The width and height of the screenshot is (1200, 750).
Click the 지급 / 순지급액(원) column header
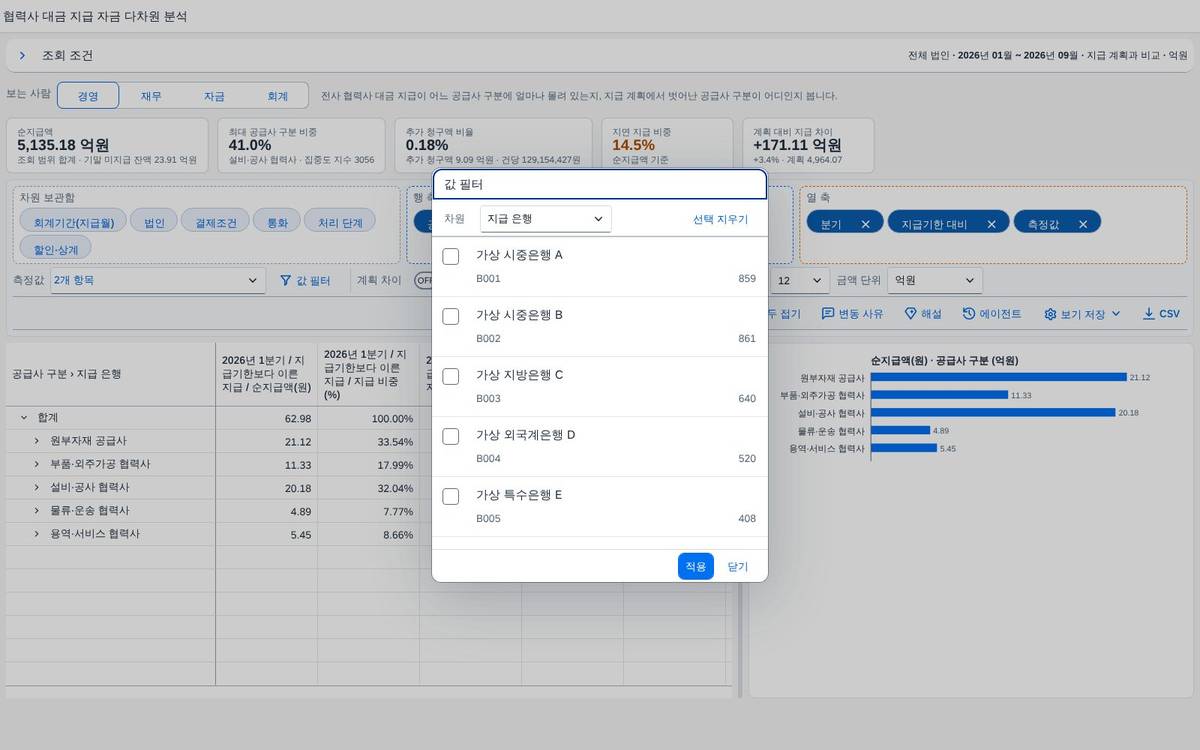(x=267, y=374)
